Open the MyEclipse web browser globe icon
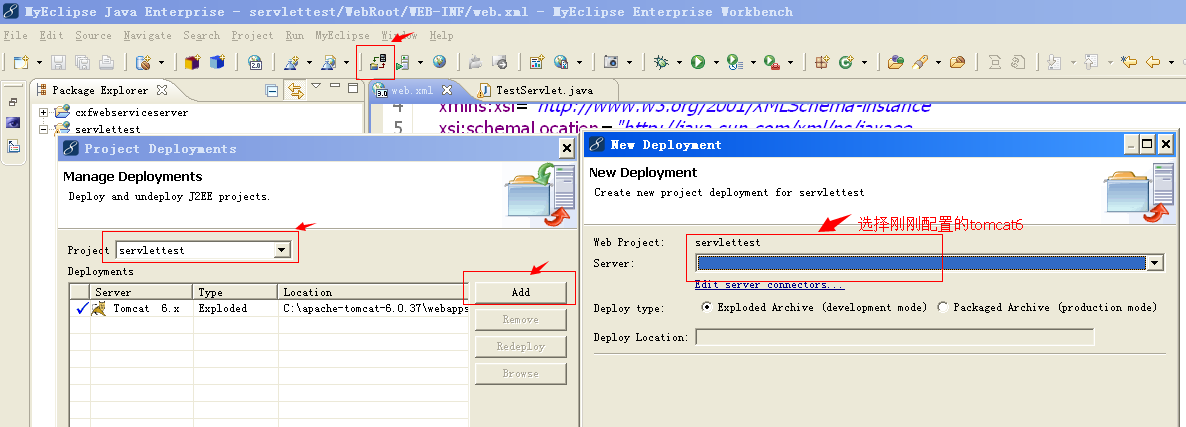This screenshot has height=427, width=1186. click(439, 62)
